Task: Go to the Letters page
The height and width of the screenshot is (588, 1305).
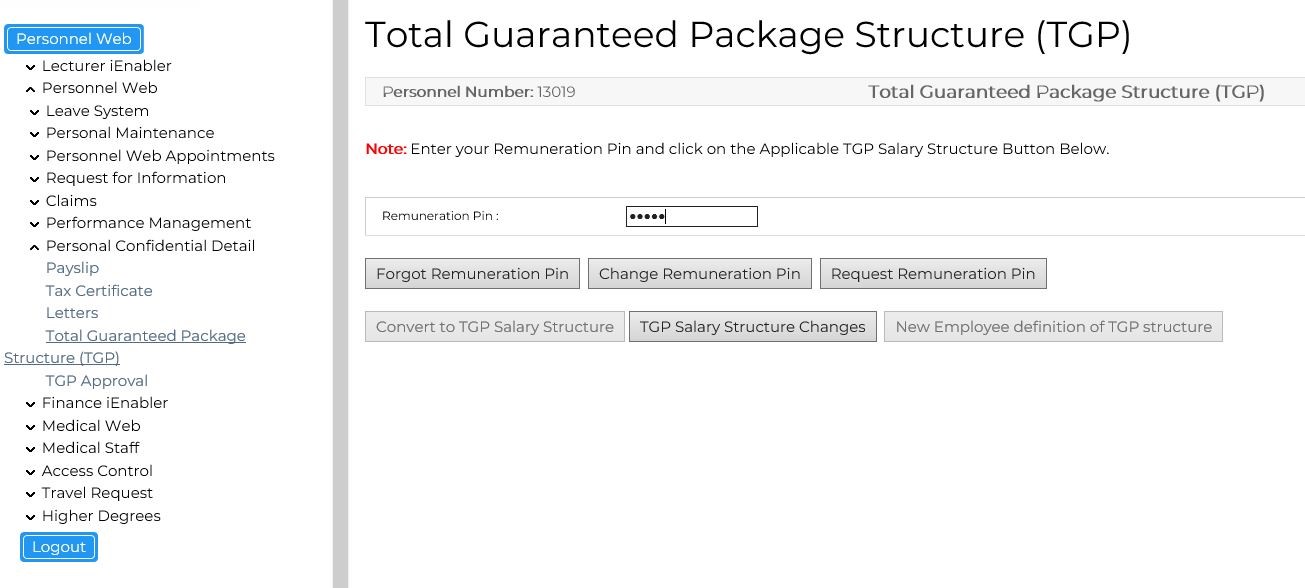Action: tap(72, 313)
